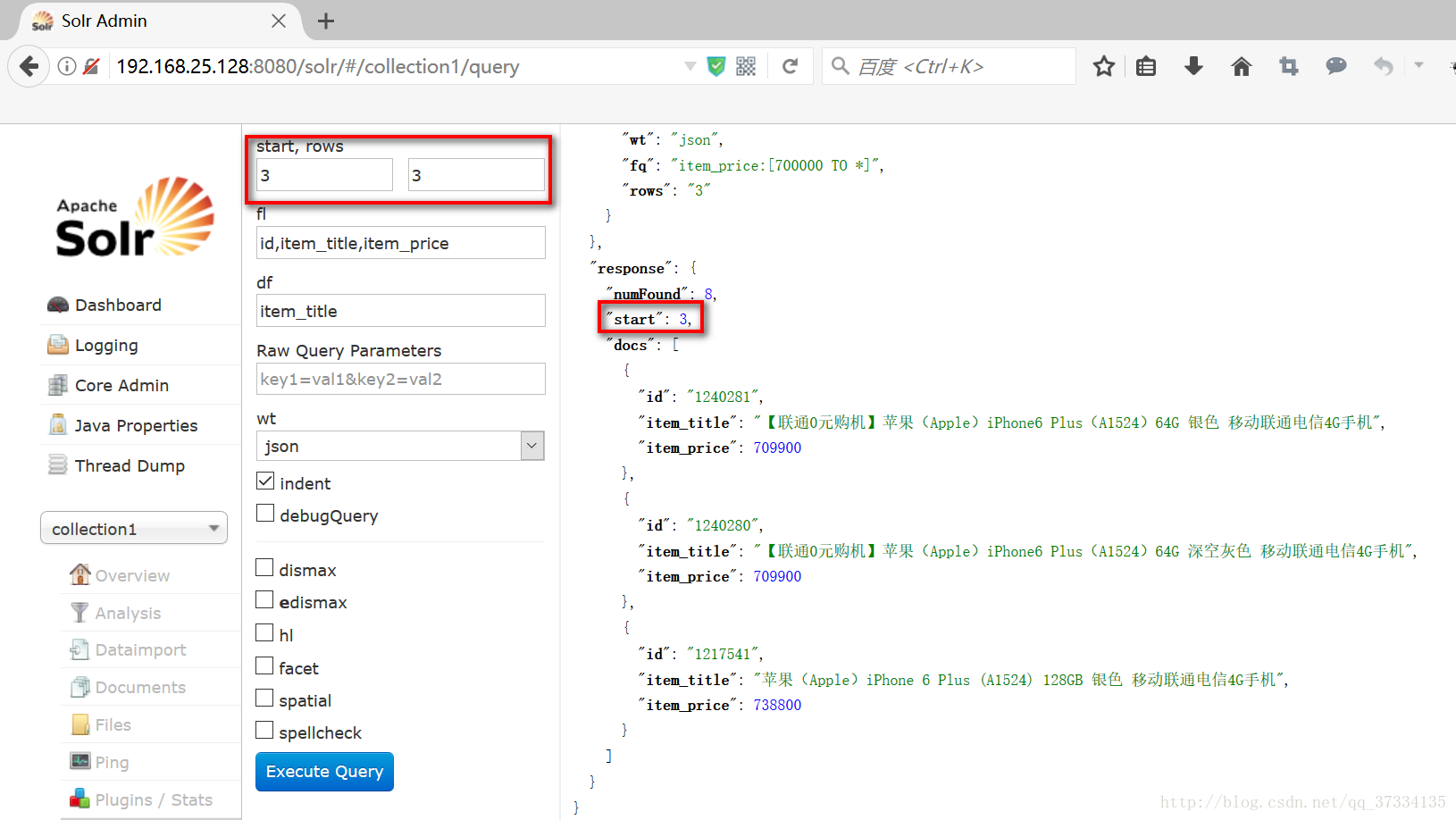Click the start value input field
The height and width of the screenshot is (820, 1456).
click(324, 175)
